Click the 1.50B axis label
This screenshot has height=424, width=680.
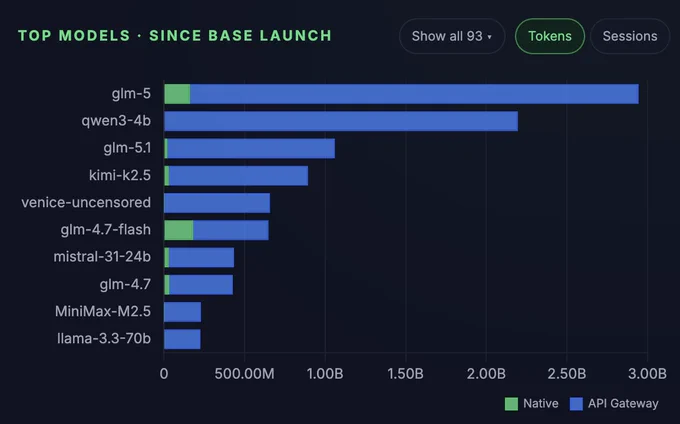[x=405, y=374]
